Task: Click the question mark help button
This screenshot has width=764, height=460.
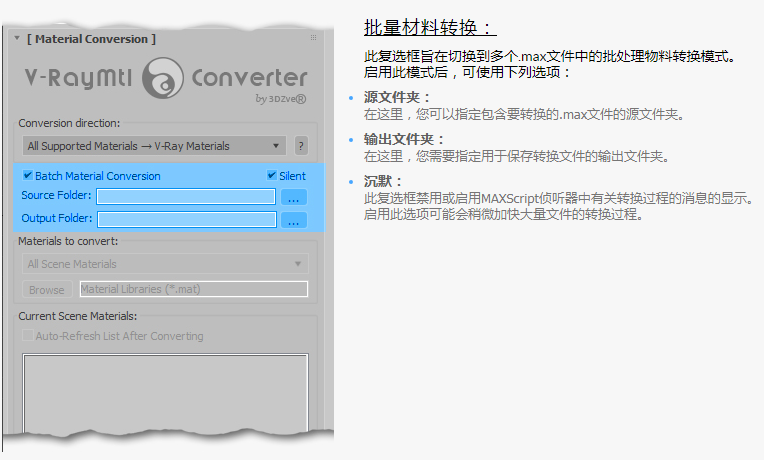Action: coord(300,146)
